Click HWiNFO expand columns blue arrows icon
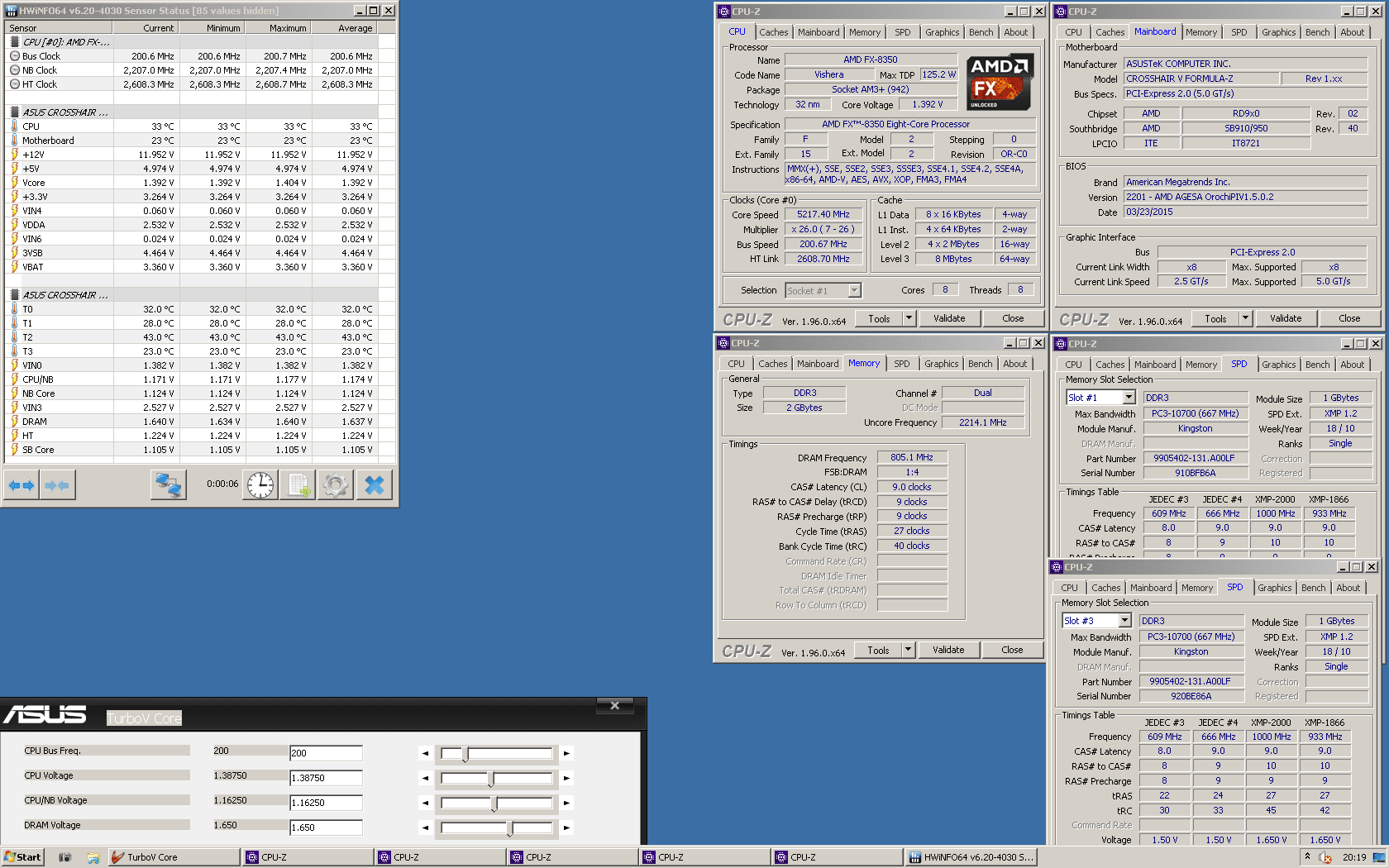Image resolution: width=1389 pixels, height=868 pixels. click(x=22, y=485)
